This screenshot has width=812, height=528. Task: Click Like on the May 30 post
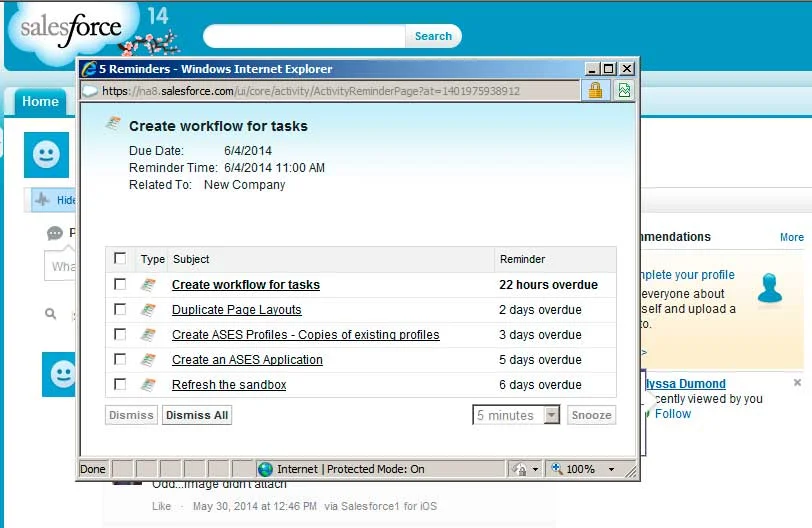(162, 506)
